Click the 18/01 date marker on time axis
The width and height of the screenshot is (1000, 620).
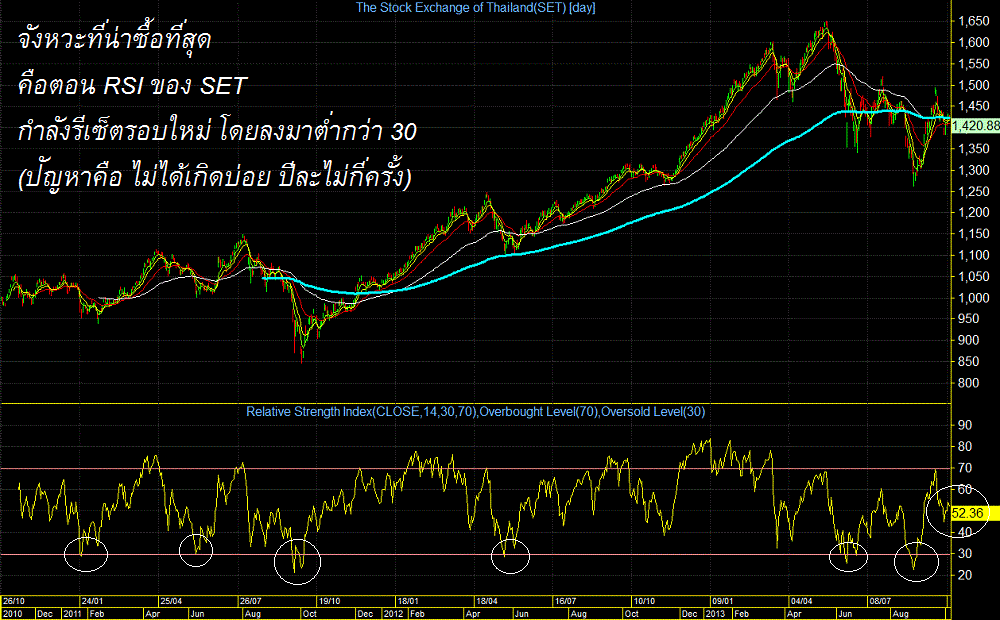point(408,602)
